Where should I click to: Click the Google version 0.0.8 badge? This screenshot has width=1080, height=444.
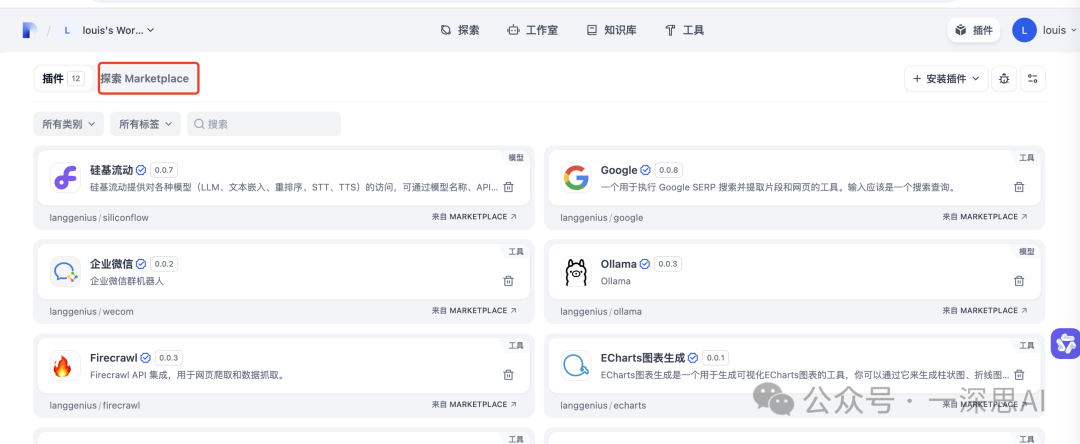point(668,170)
